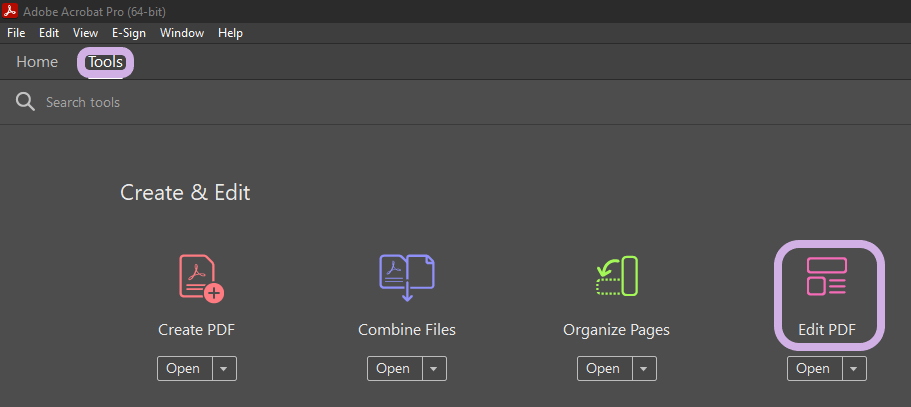The image size is (911, 407).
Task: Select the Tools tab
Action: pos(105,62)
